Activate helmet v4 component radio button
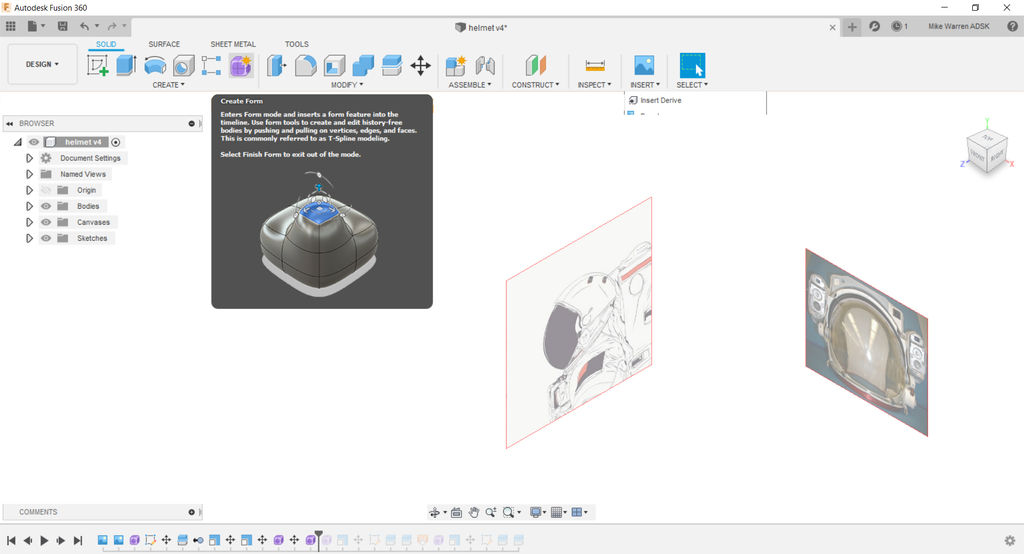The image size is (1024, 554). pyautogui.click(x=116, y=142)
